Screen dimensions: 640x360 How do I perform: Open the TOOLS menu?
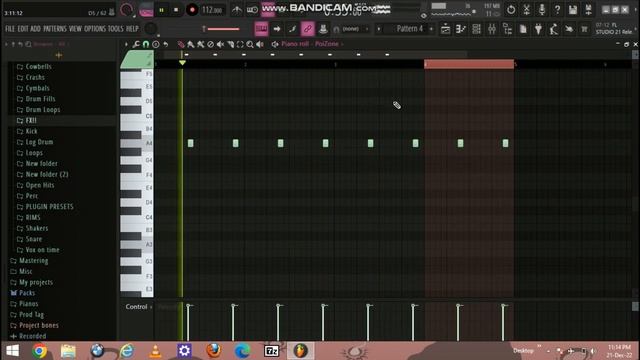[116, 29]
